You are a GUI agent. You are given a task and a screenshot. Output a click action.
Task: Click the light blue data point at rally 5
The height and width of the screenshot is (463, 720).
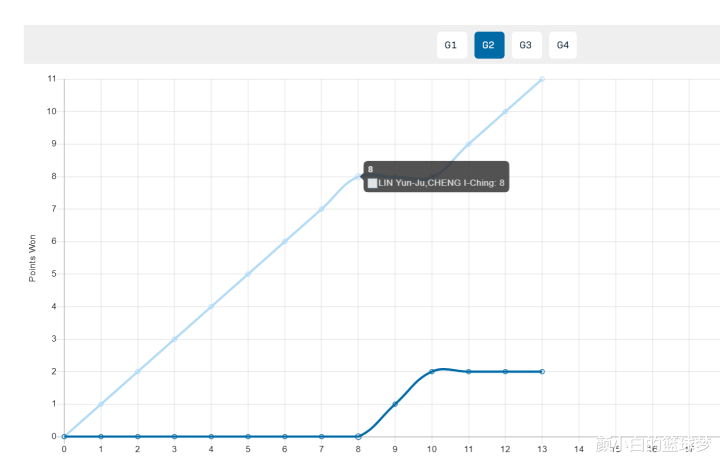click(x=248, y=274)
